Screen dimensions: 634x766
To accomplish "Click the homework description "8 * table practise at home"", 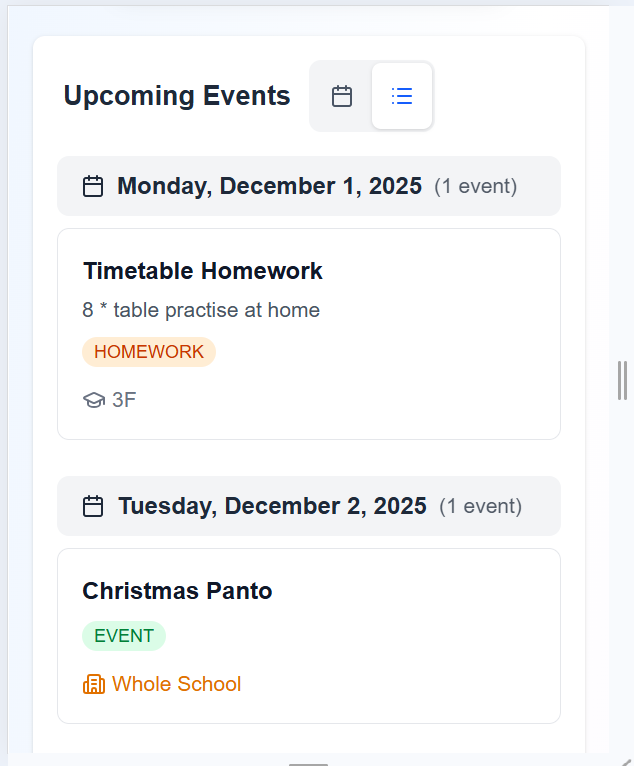I will 201,310.
